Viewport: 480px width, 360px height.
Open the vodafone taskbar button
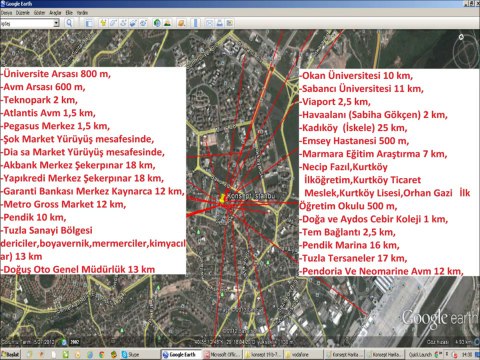[x=303, y=354]
